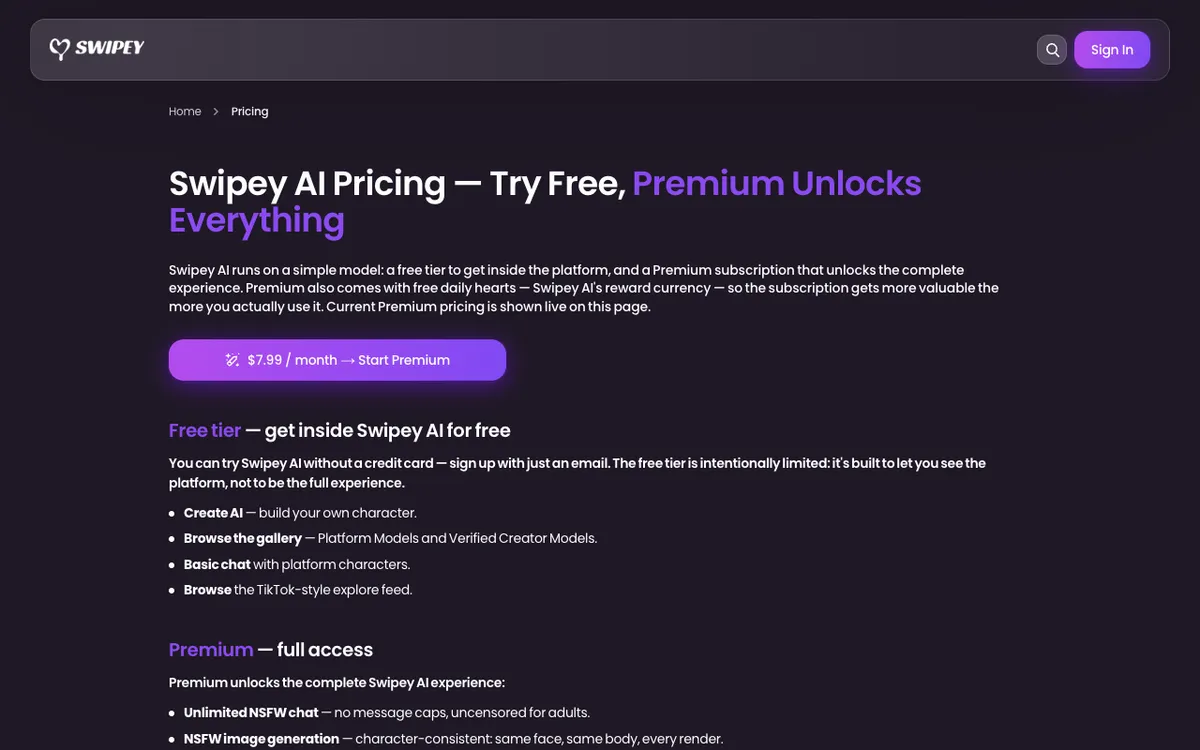Start Premium at $7.99 per month

coord(337,360)
